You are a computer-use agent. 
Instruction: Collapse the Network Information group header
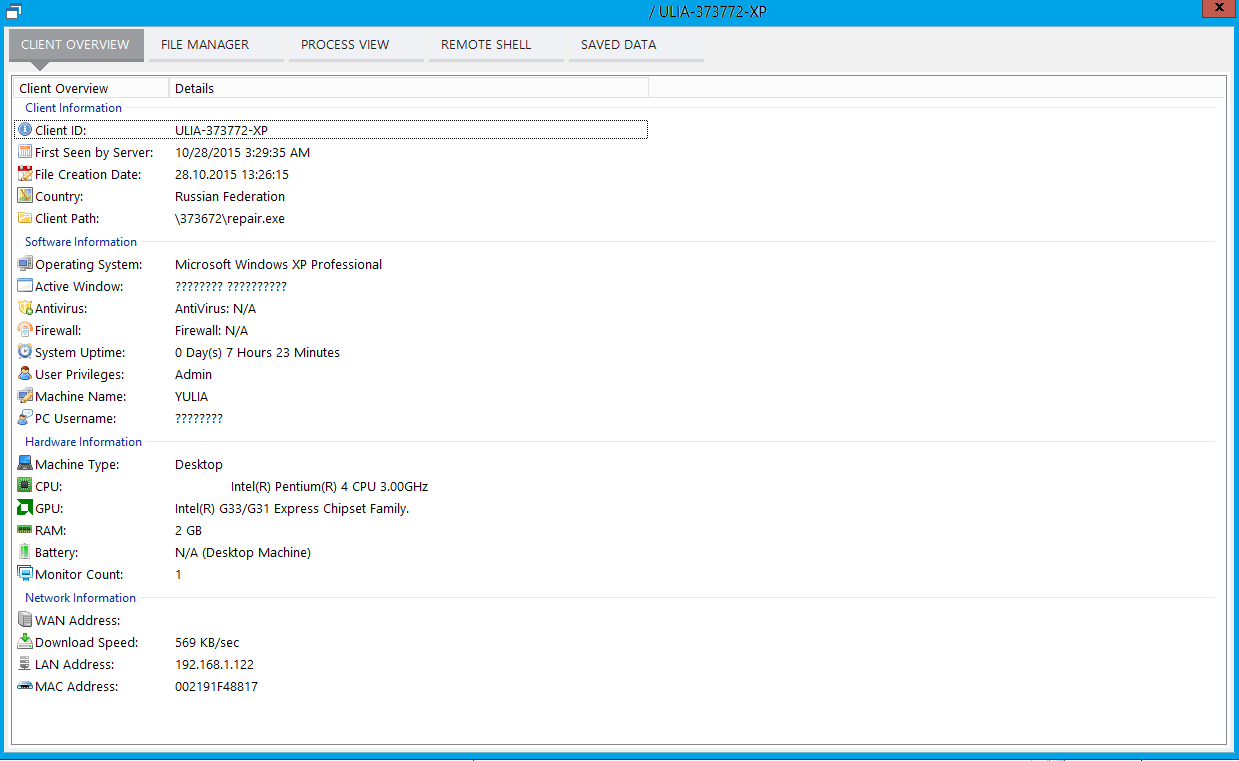point(81,598)
